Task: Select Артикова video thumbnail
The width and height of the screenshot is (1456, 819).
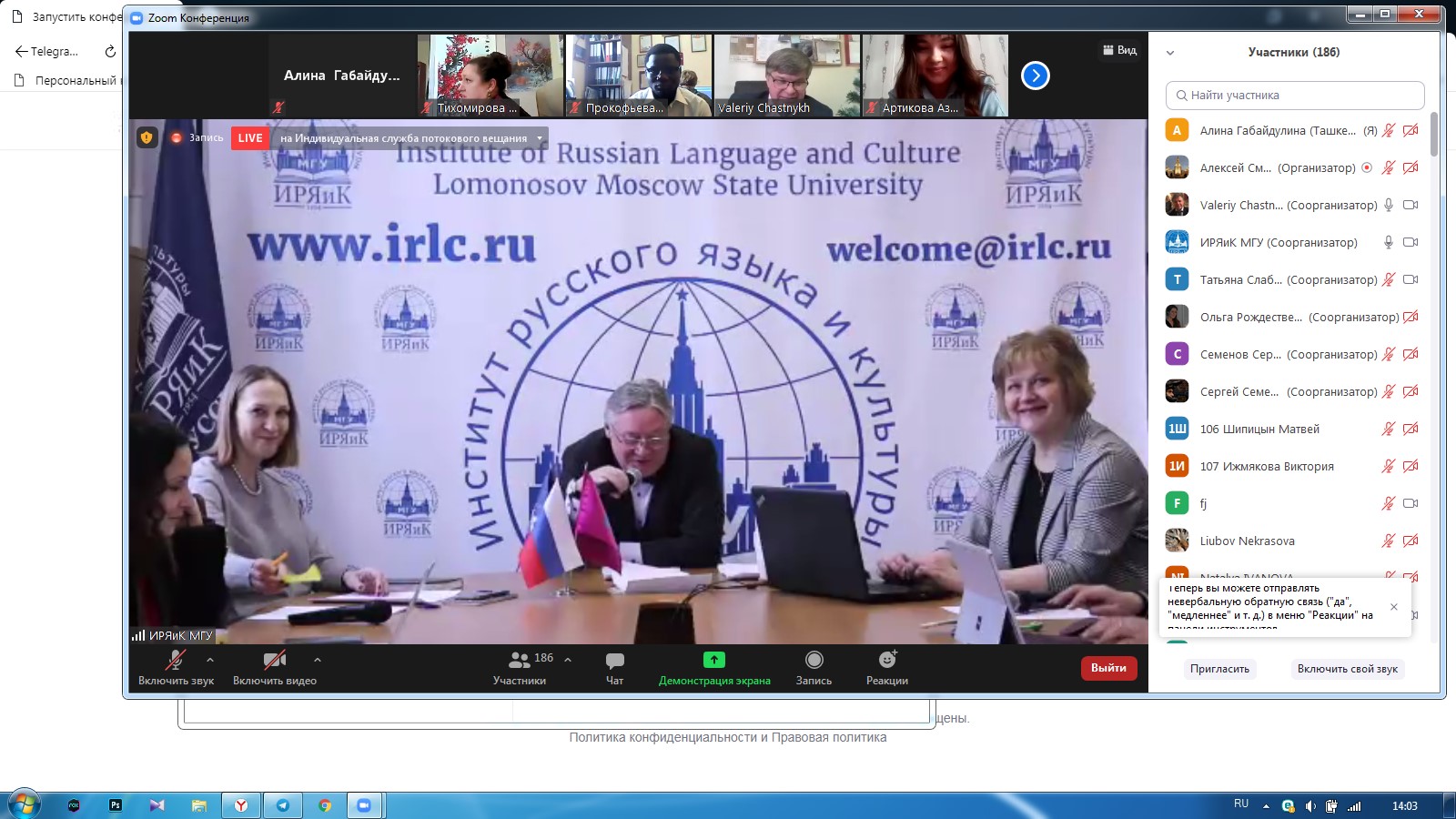Action: (x=935, y=76)
